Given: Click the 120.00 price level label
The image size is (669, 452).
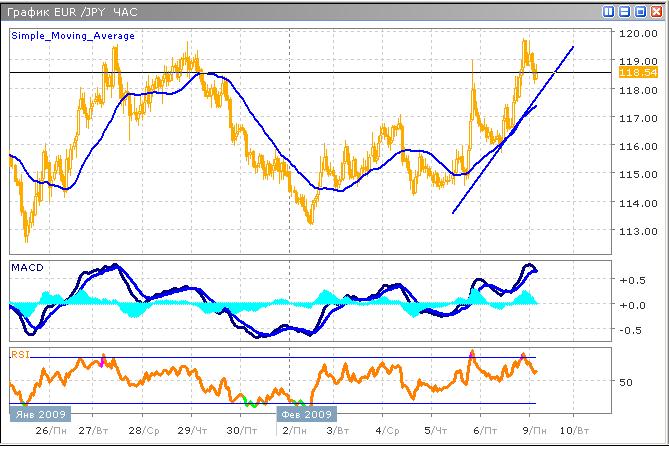Looking at the screenshot, I should (635, 33).
